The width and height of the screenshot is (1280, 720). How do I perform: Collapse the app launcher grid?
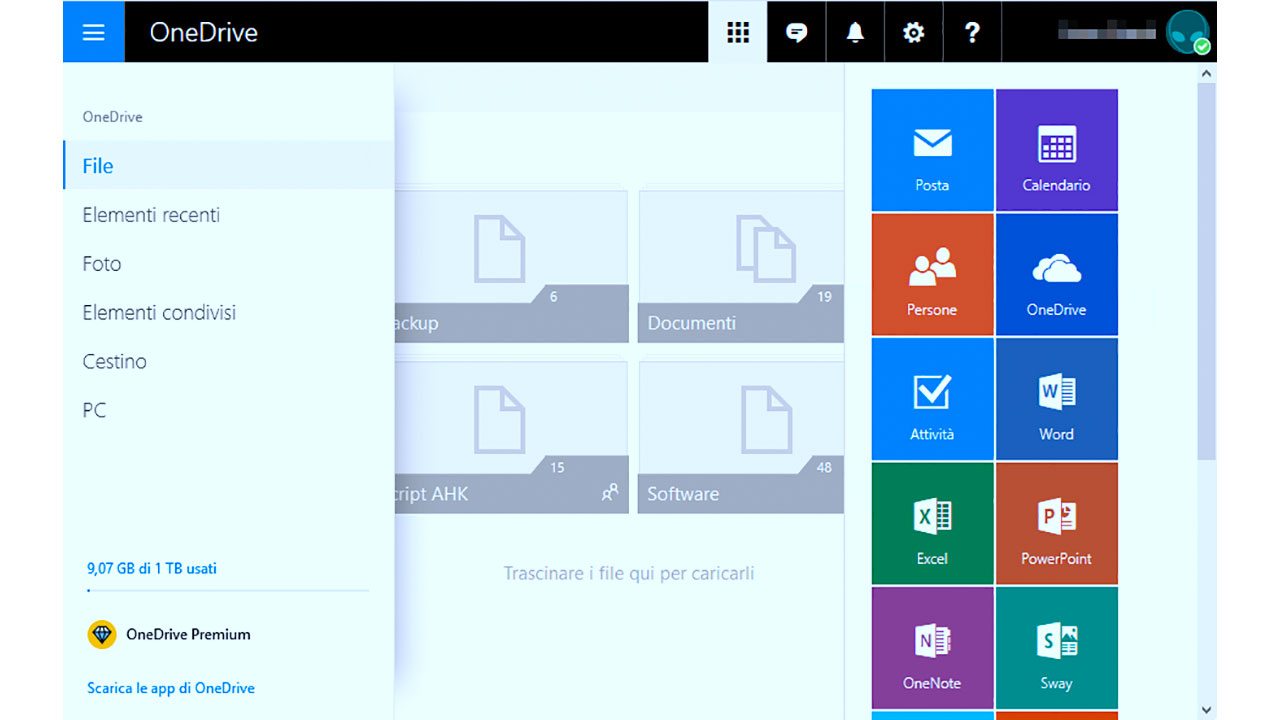738,32
